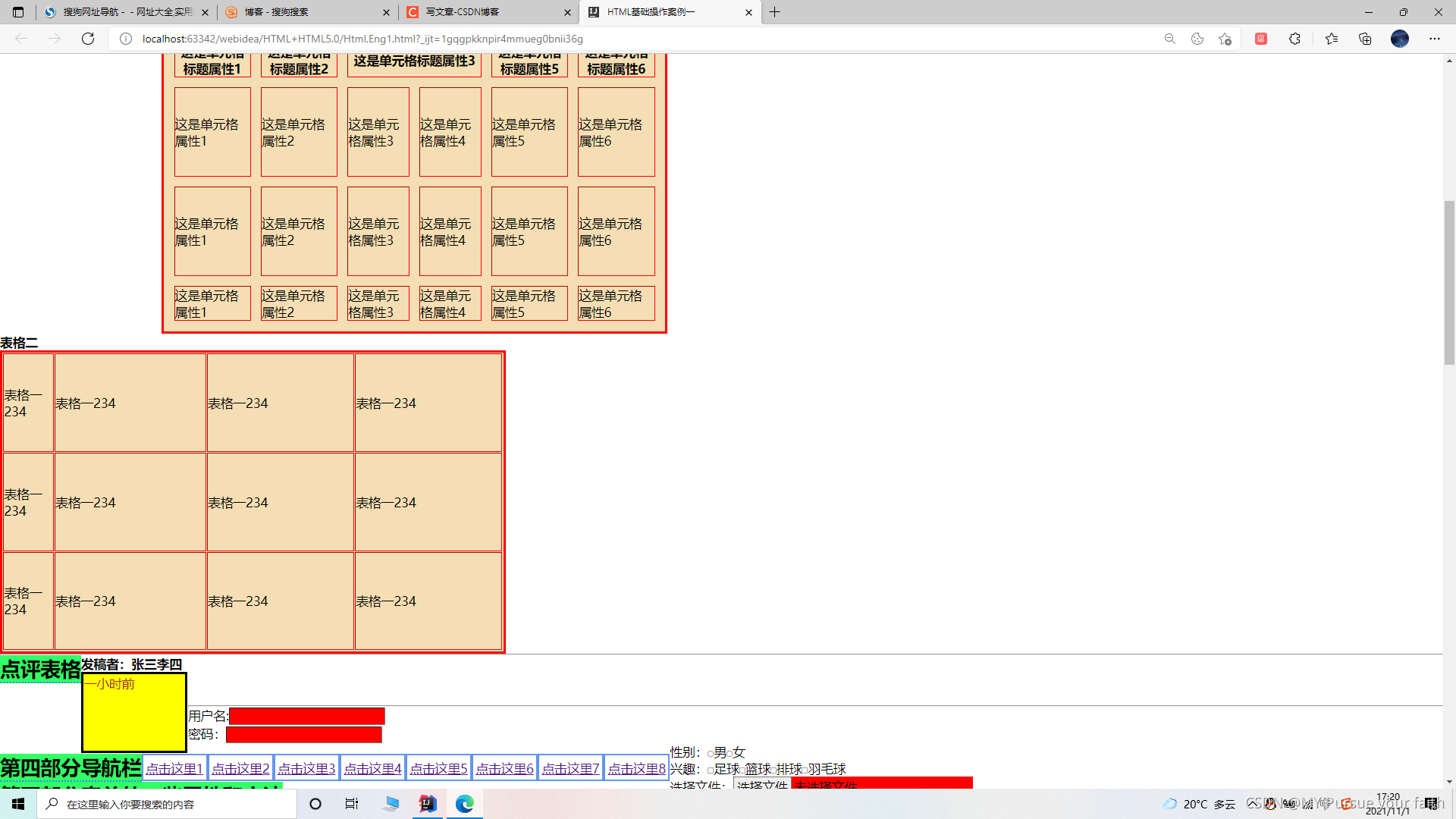Image resolution: width=1456 pixels, height=819 pixels.
Task: Click the Windows Start button
Action: click(17, 803)
